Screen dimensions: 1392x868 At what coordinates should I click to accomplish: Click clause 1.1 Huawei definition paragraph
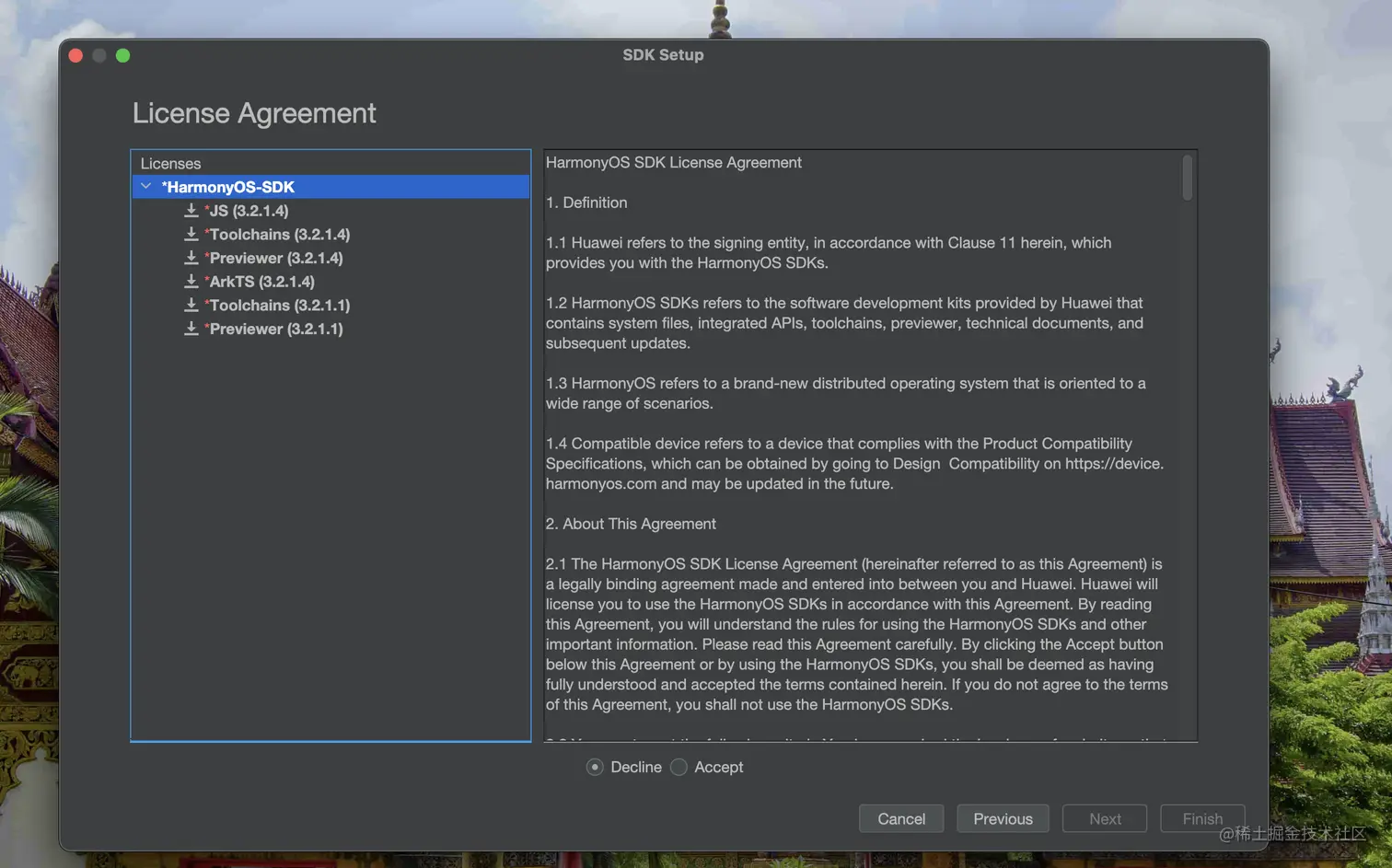829,252
